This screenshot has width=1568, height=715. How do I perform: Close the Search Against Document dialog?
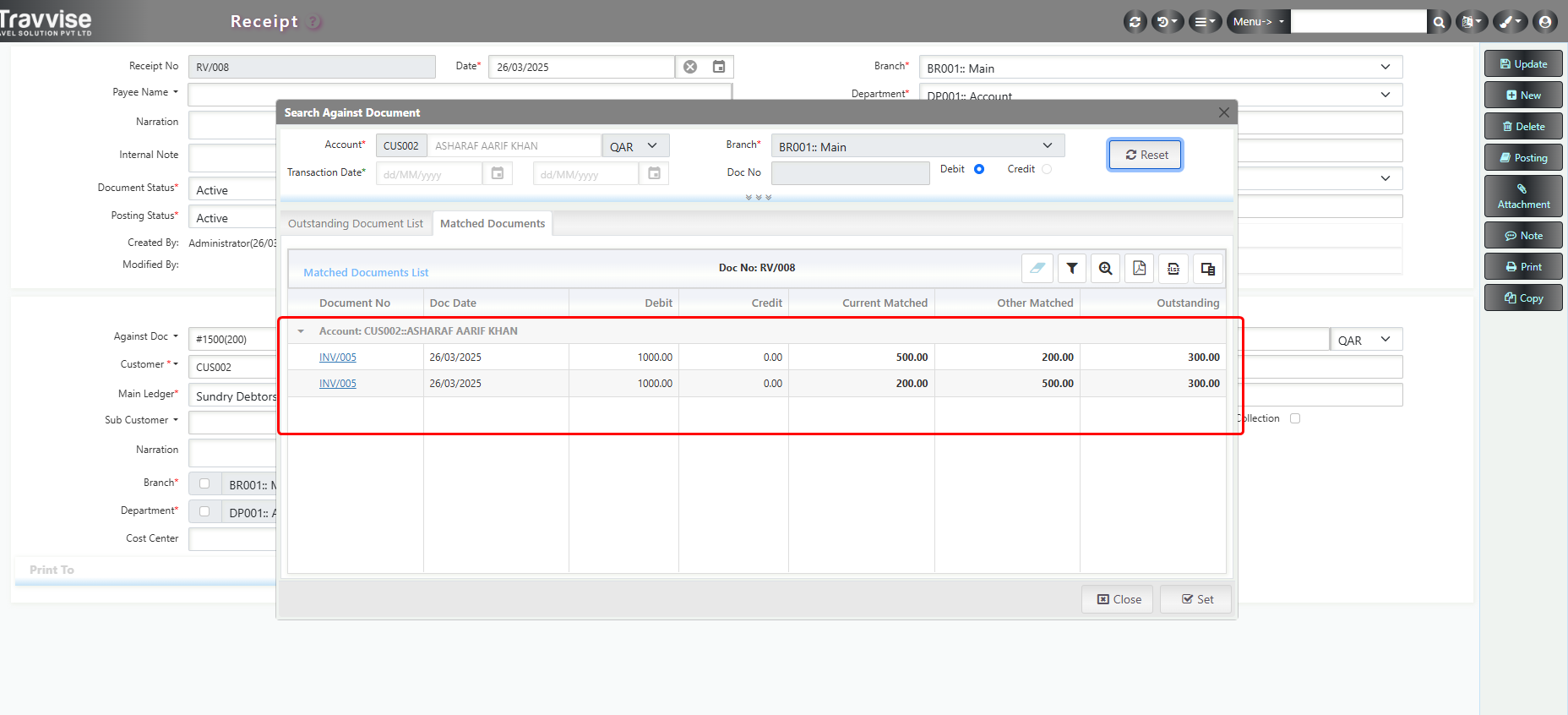coord(1223,112)
